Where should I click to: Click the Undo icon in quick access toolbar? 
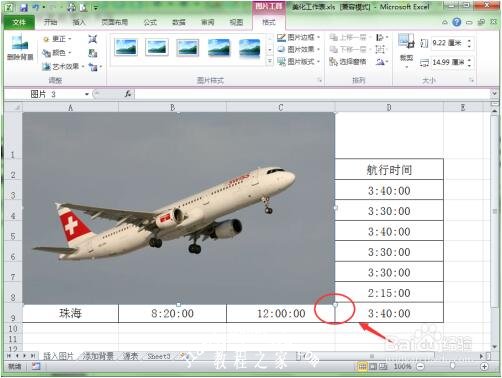pos(35,7)
